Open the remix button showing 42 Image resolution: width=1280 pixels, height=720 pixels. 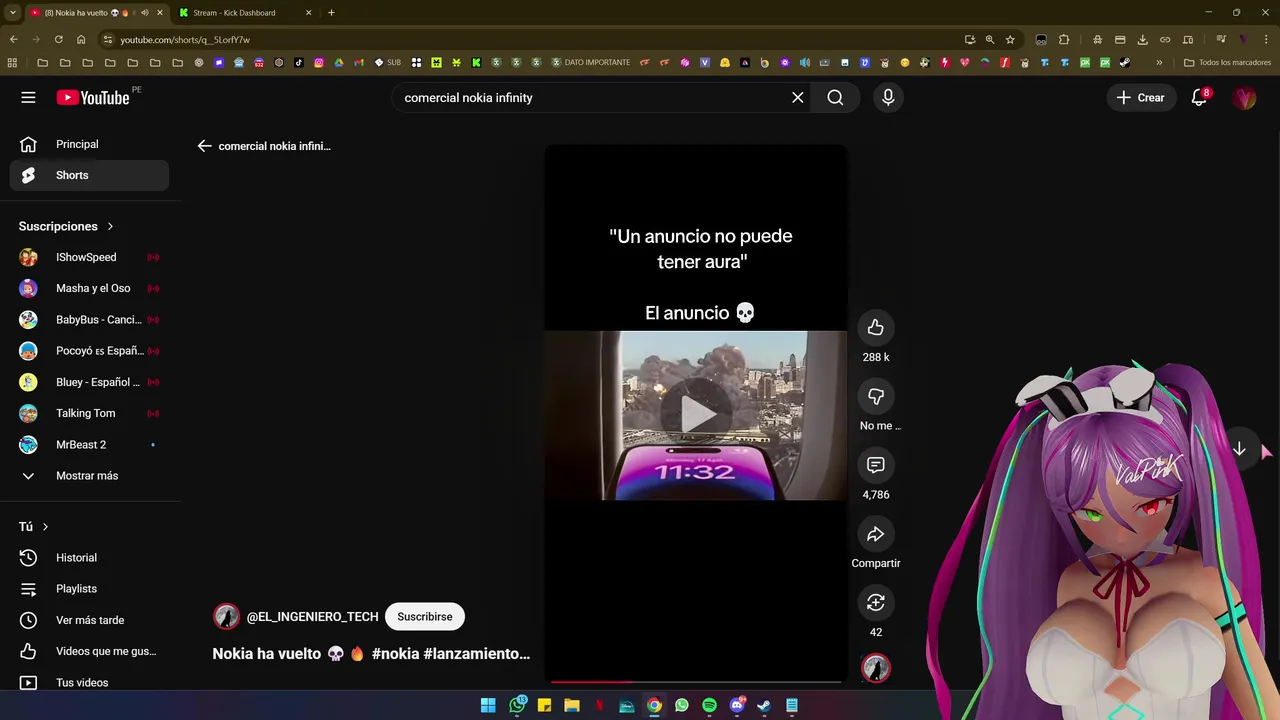pos(876,602)
